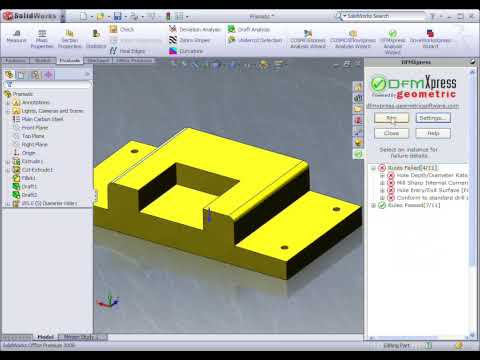
Task: Launch DFMXpress Analysis Wizard
Action: [393, 42]
